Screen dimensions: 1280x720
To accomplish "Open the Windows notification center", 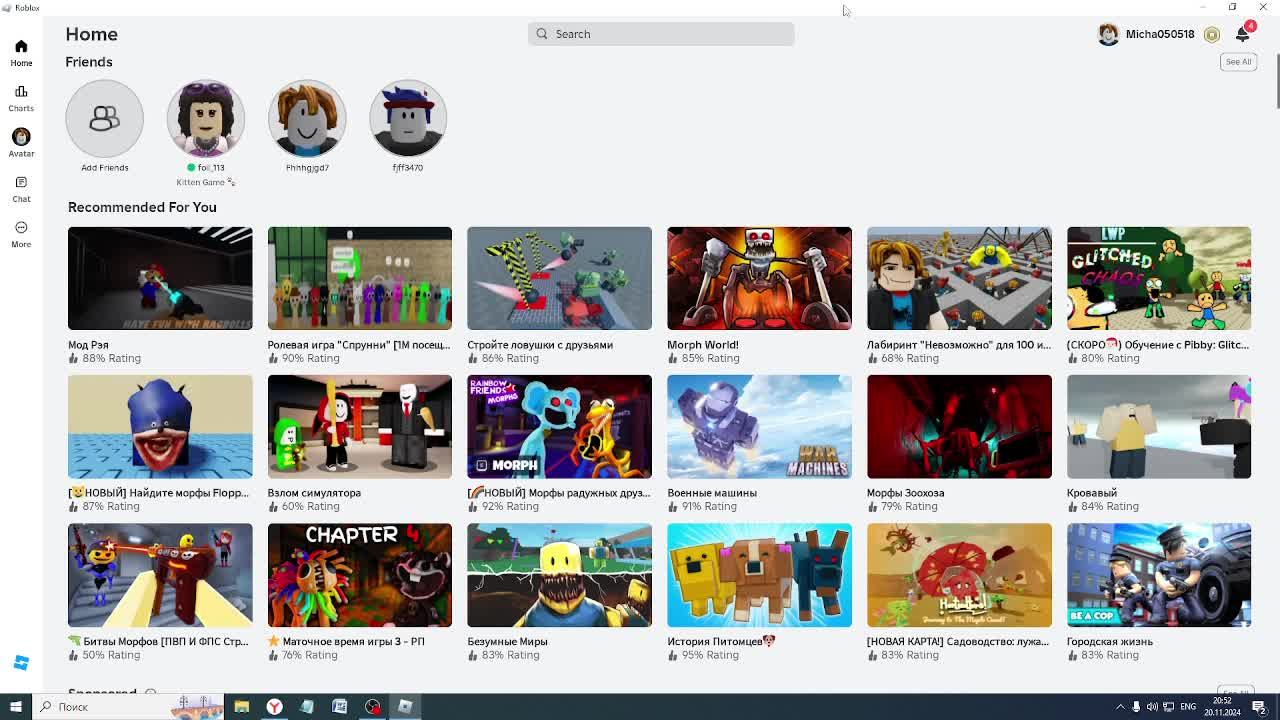I will pos(1259,707).
